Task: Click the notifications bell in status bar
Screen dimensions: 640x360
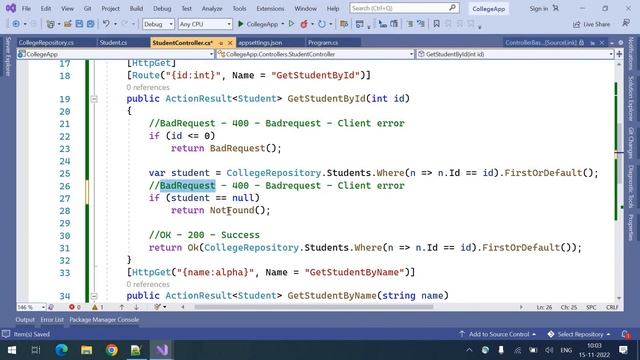Action: pyautogui.click(x=625, y=334)
